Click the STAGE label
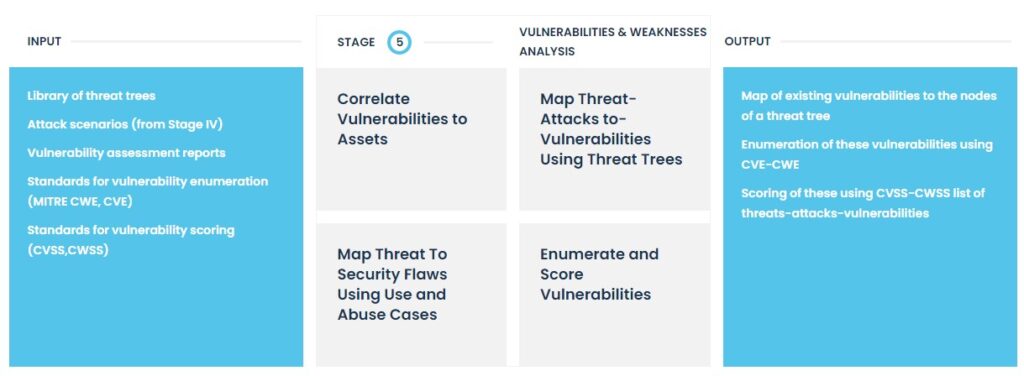Image resolution: width=1024 pixels, height=376 pixels. [x=356, y=42]
